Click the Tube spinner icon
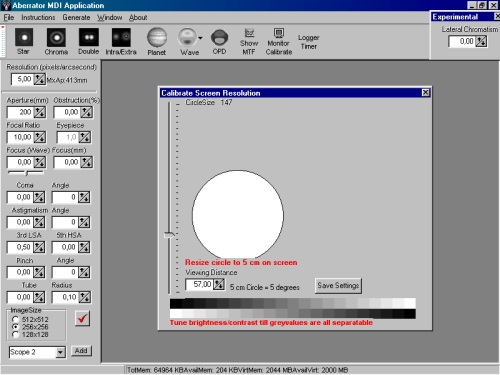 pyautogui.click(x=39, y=297)
